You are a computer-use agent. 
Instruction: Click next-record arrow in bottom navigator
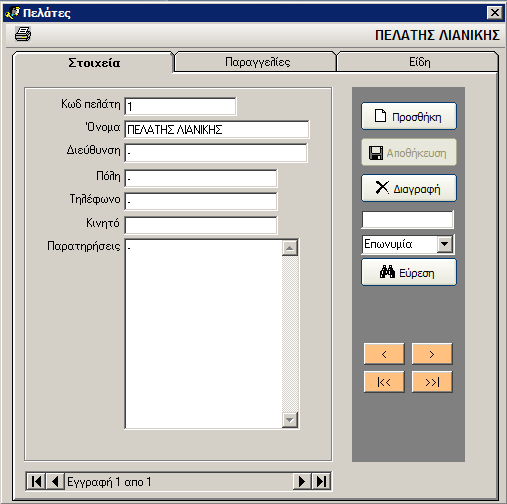pyautogui.click(x=302, y=481)
